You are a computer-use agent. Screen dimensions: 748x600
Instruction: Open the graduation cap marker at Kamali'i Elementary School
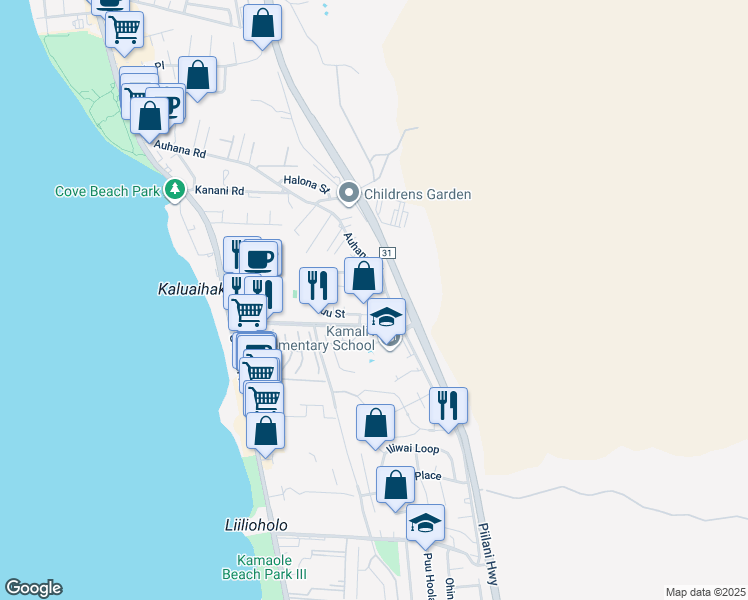[386, 317]
